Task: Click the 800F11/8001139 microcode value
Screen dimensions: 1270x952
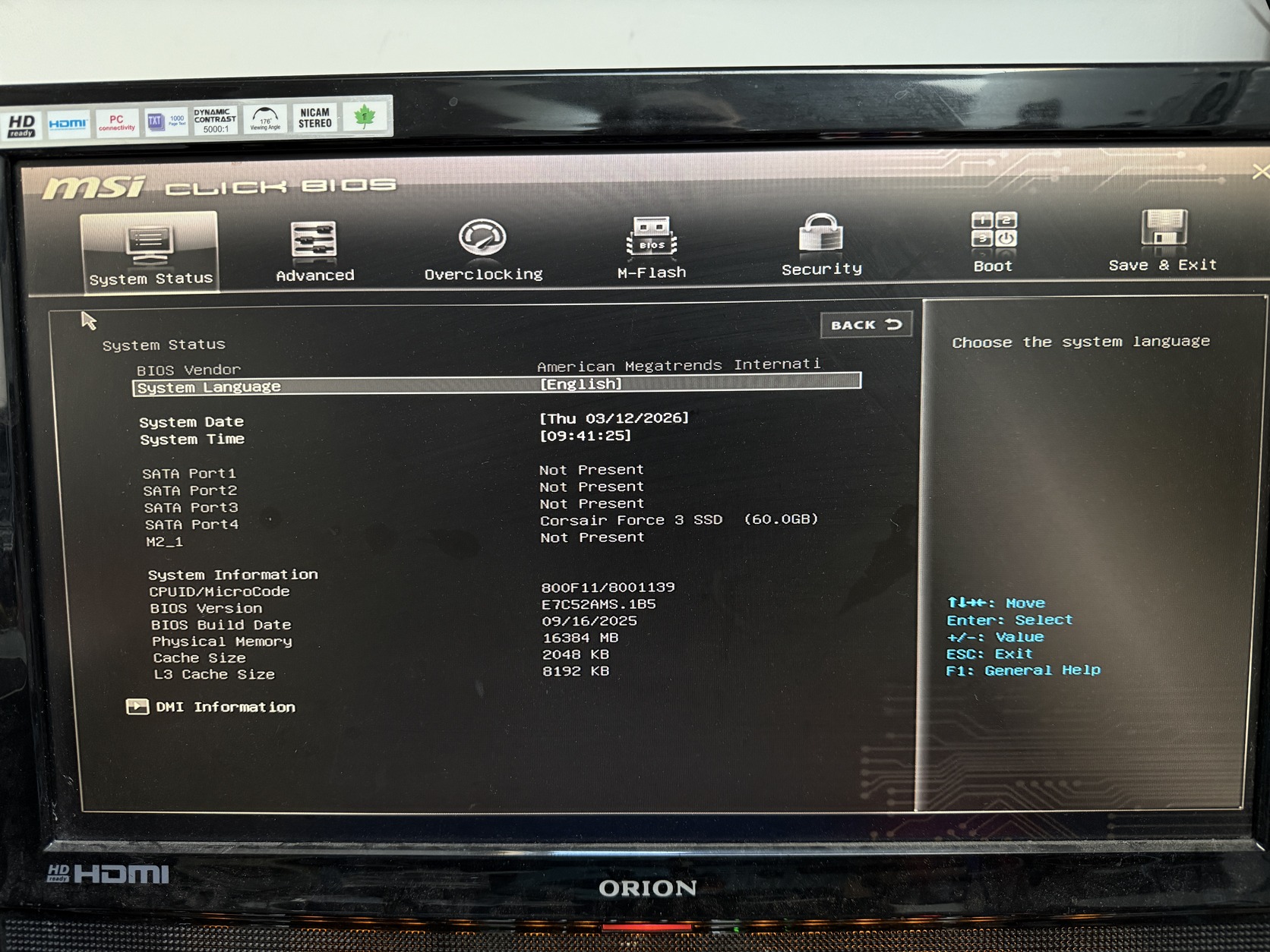Action: click(x=608, y=588)
